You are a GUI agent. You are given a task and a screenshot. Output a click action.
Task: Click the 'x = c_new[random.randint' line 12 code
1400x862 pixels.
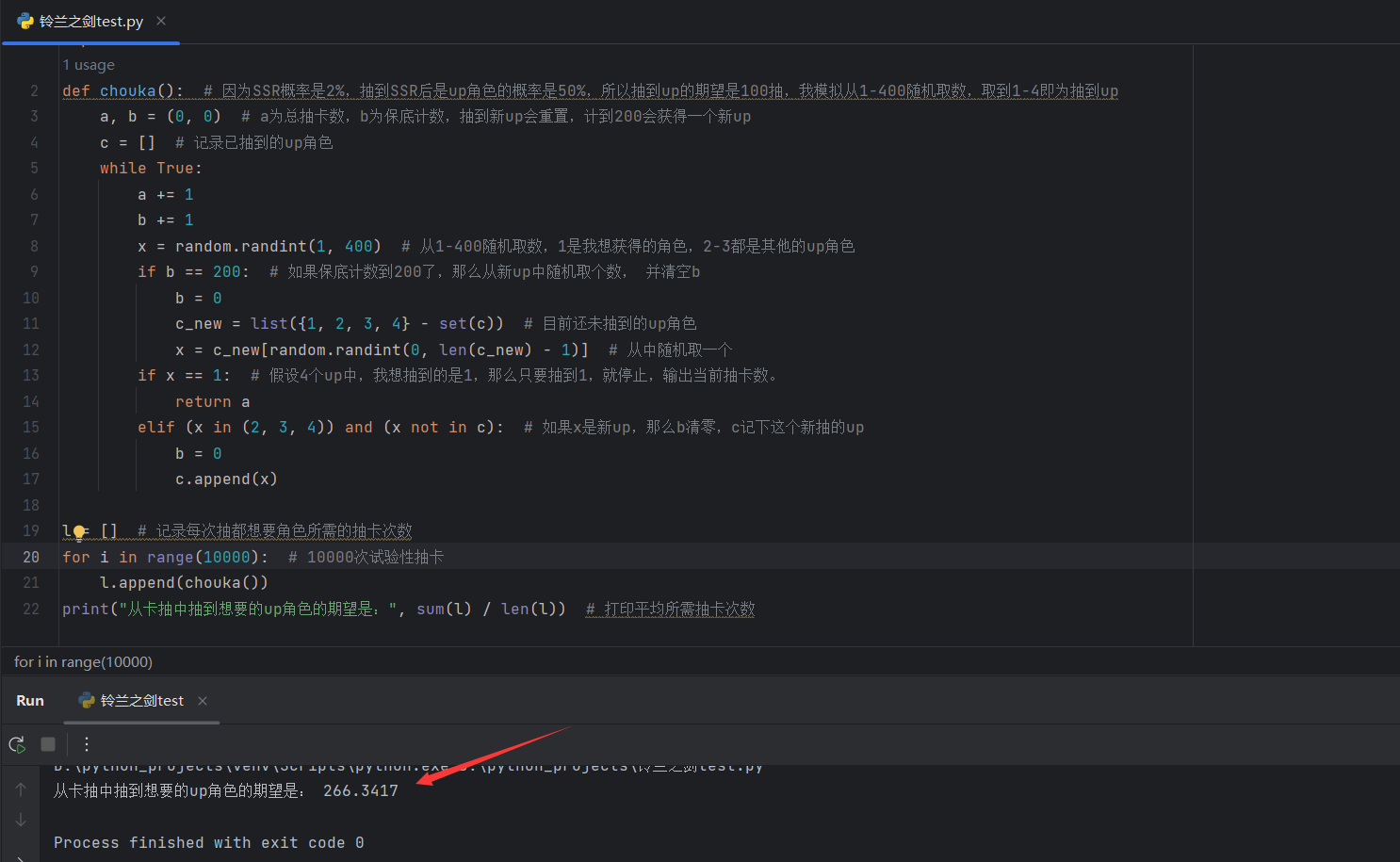click(382, 350)
